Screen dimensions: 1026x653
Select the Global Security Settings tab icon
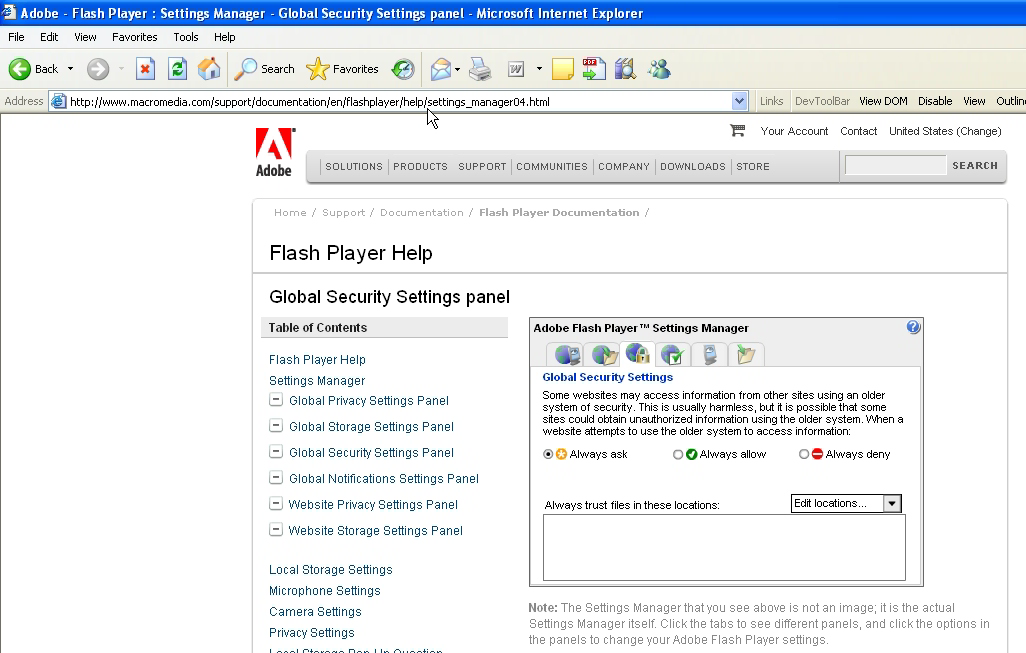pos(638,353)
